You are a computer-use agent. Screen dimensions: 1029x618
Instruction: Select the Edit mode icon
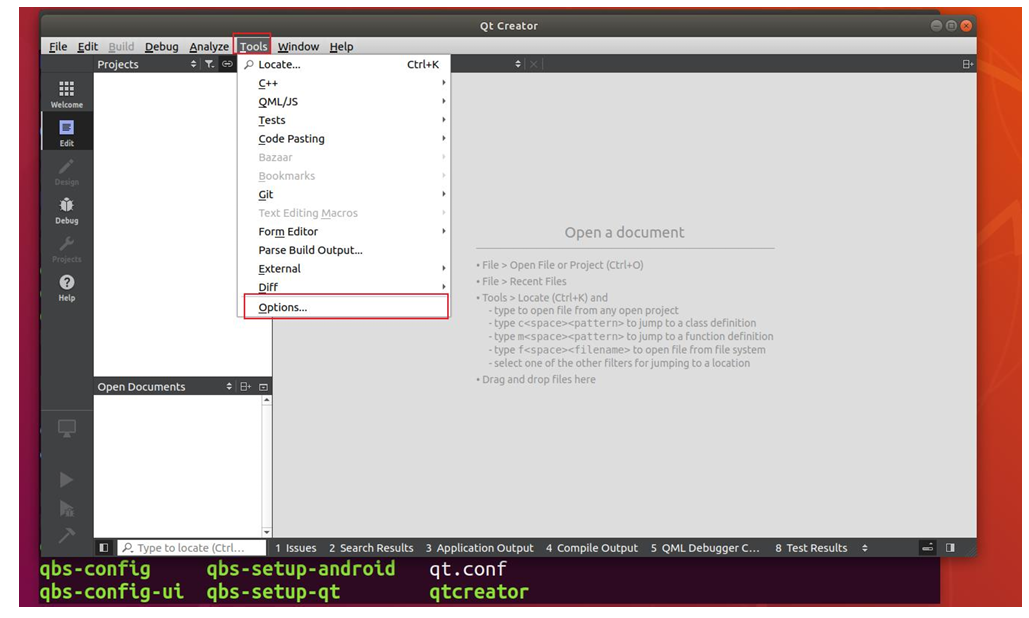[x=66, y=133]
